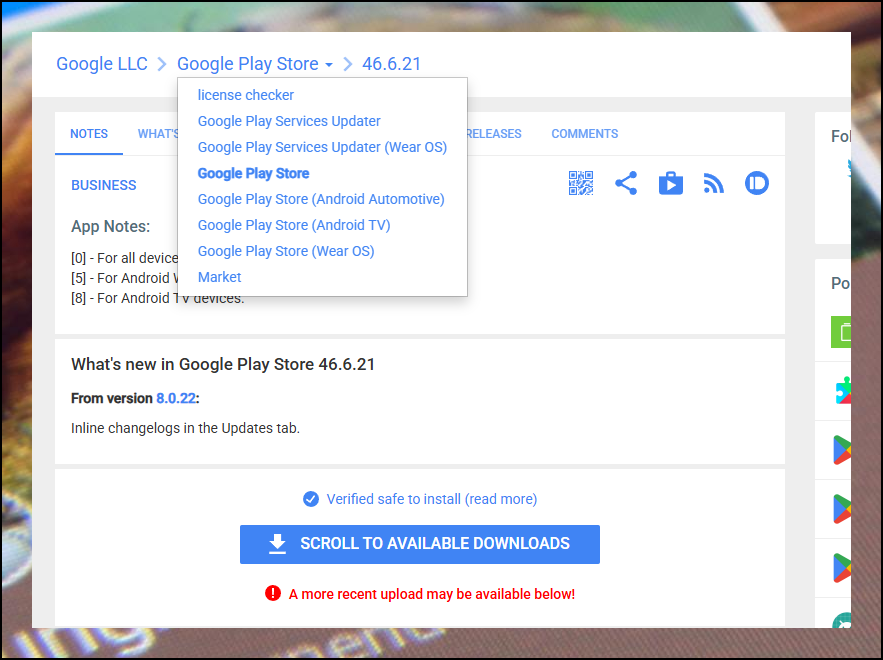Select Market from the dropdown list
Image resolution: width=883 pixels, height=660 pixels.
point(220,277)
